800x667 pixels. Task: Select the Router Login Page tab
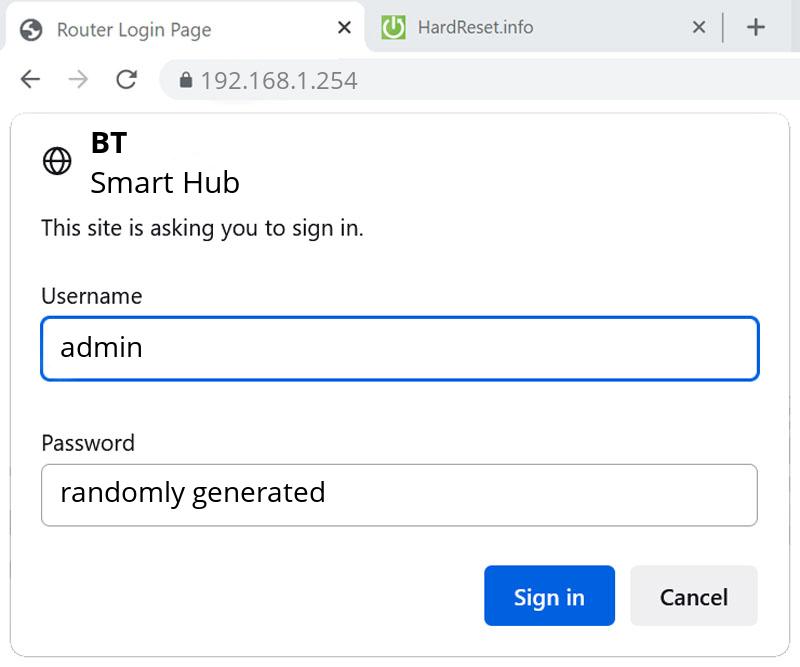tap(150, 29)
